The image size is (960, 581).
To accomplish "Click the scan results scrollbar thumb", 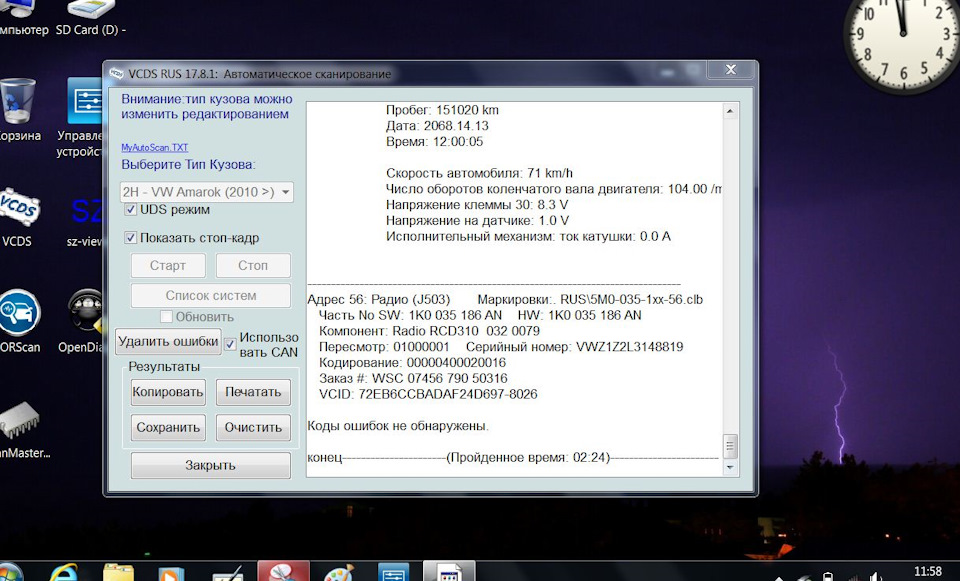I will coord(730,446).
